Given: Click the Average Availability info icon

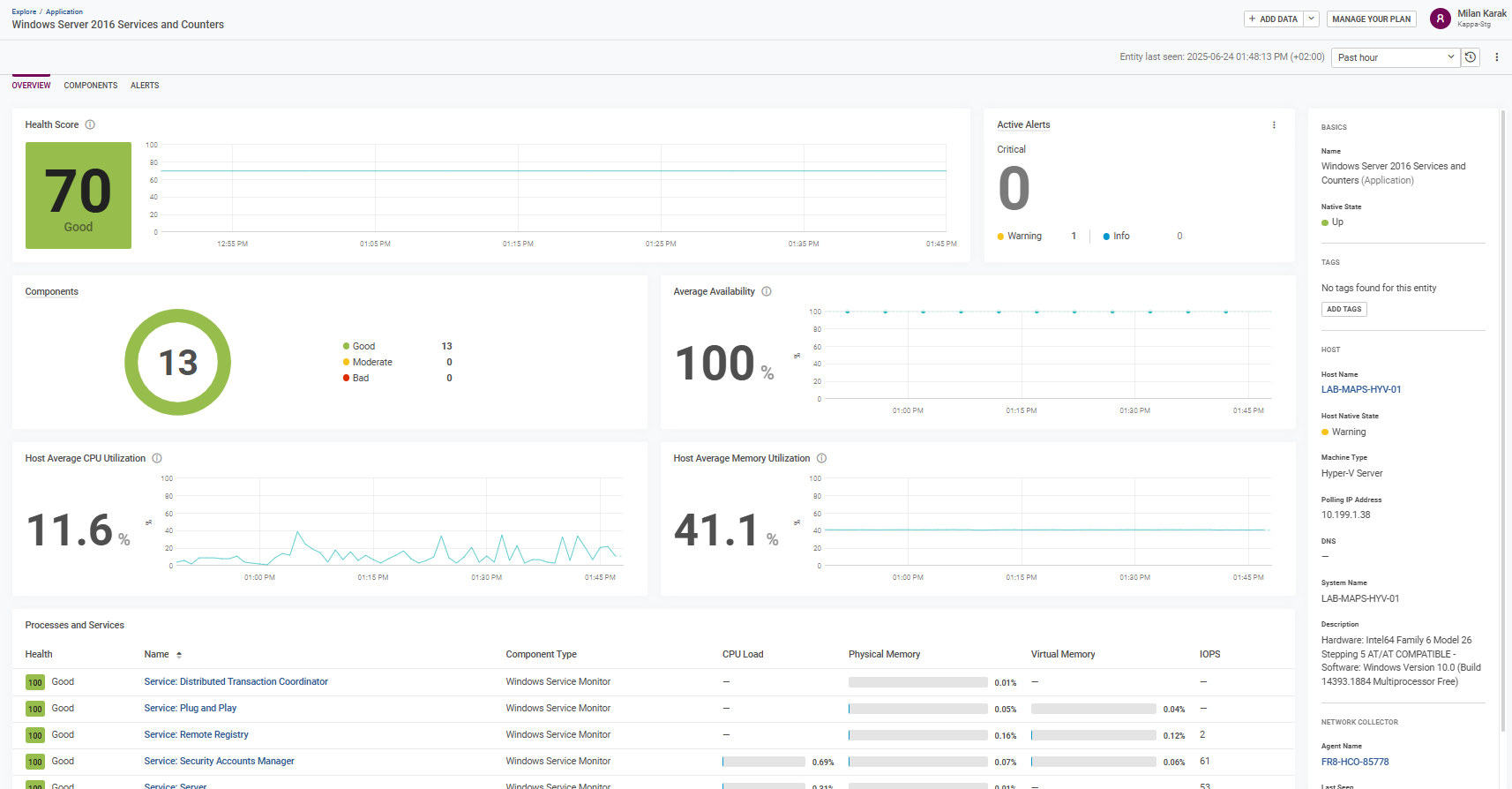Looking at the screenshot, I should (x=767, y=292).
